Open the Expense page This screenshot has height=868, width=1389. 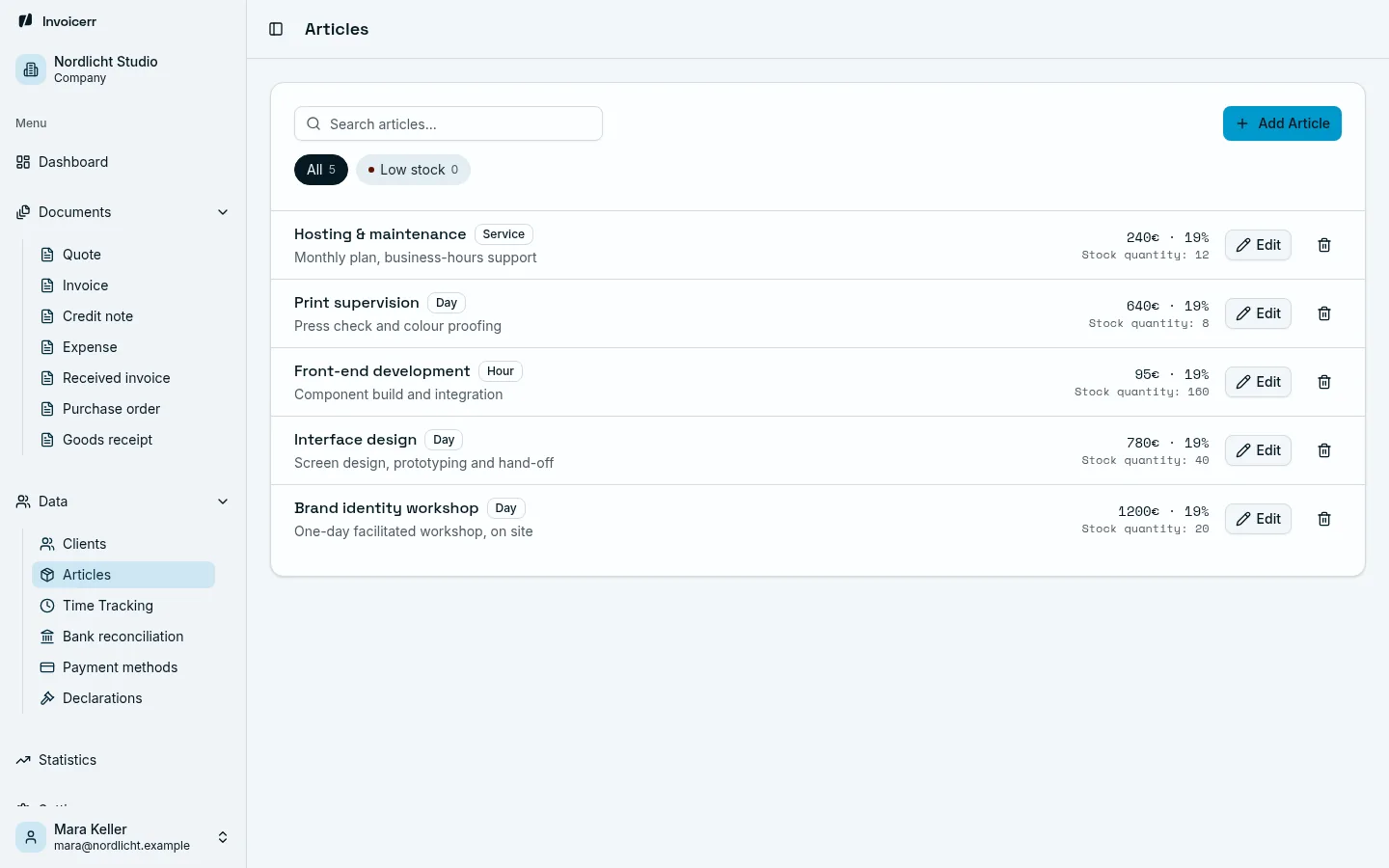click(x=123, y=347)
